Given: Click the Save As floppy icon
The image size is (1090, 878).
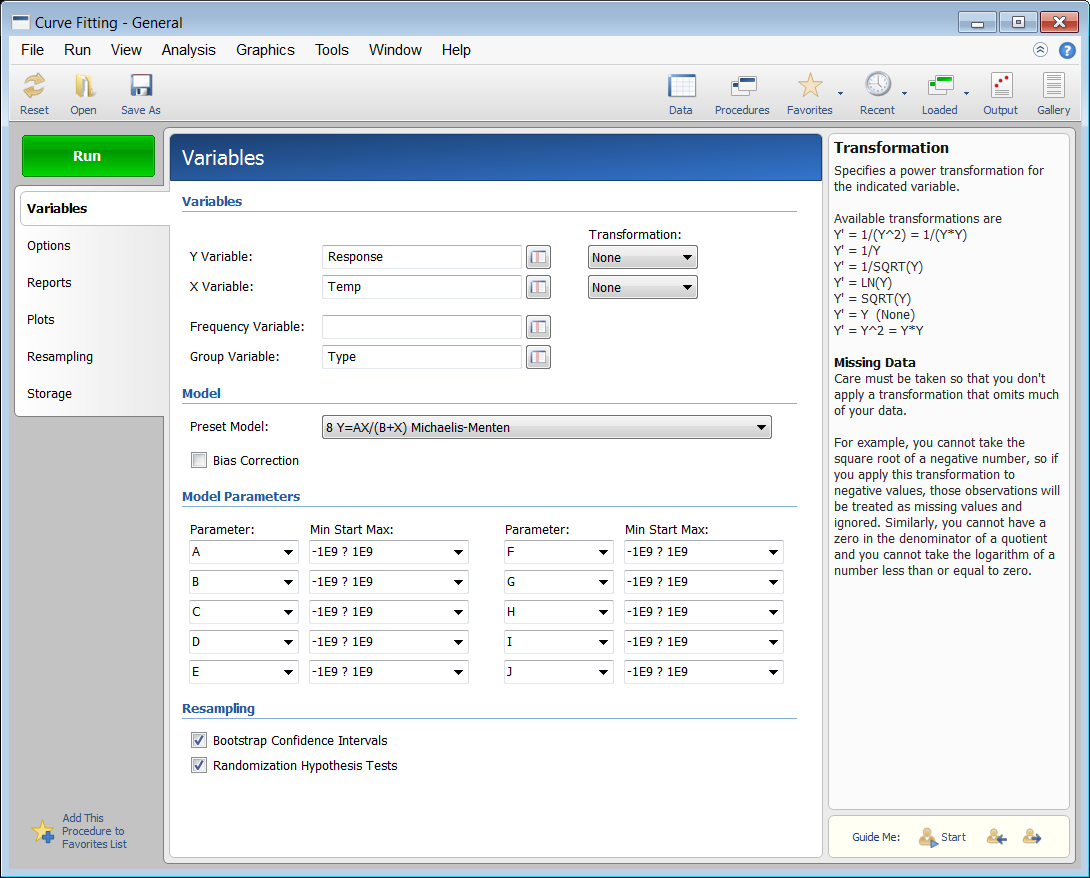Looking at the screenshot, I should [141, 86].
